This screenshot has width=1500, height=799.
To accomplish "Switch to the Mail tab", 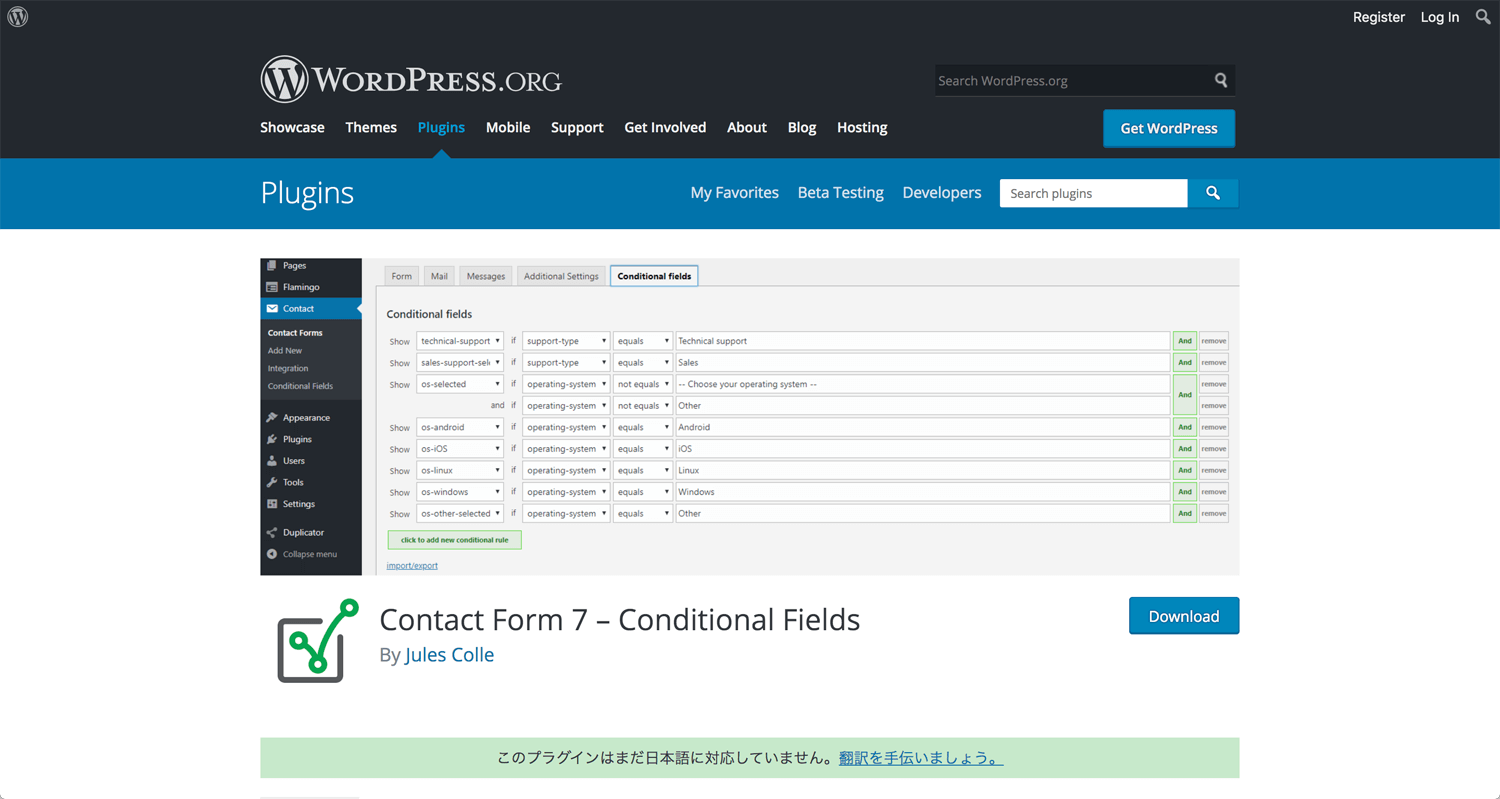I will (x=439, y=276).
